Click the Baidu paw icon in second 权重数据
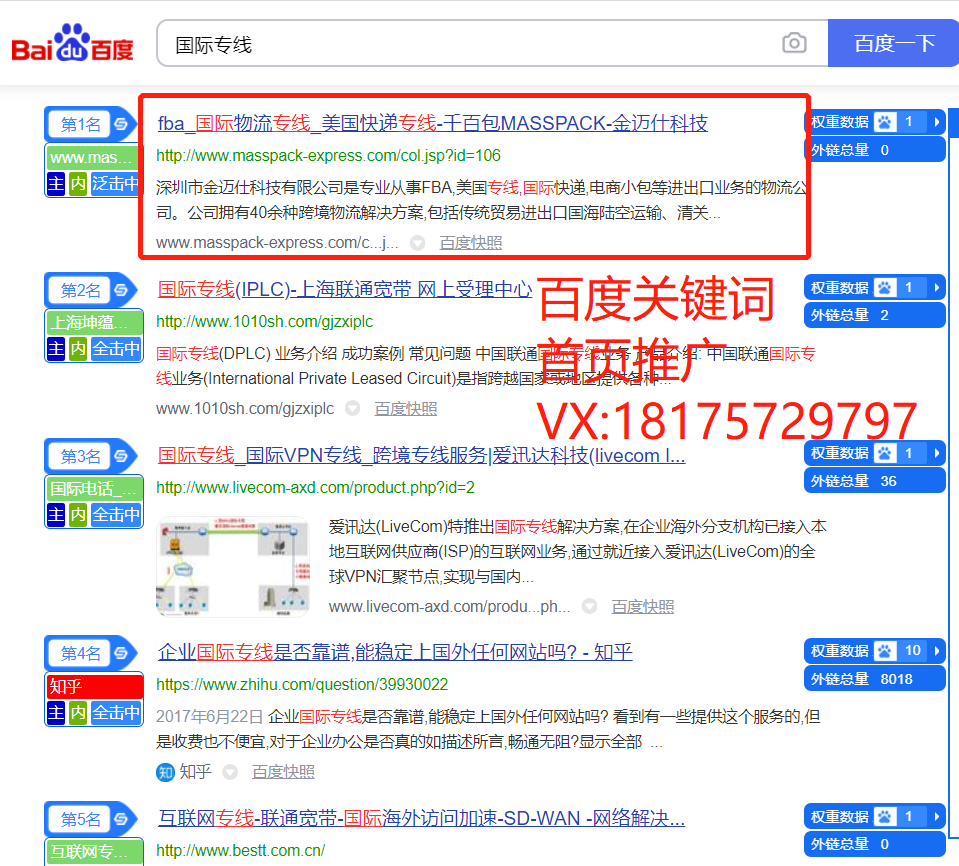Viewport: 959px width, 866px height. (x=884, y=287)
